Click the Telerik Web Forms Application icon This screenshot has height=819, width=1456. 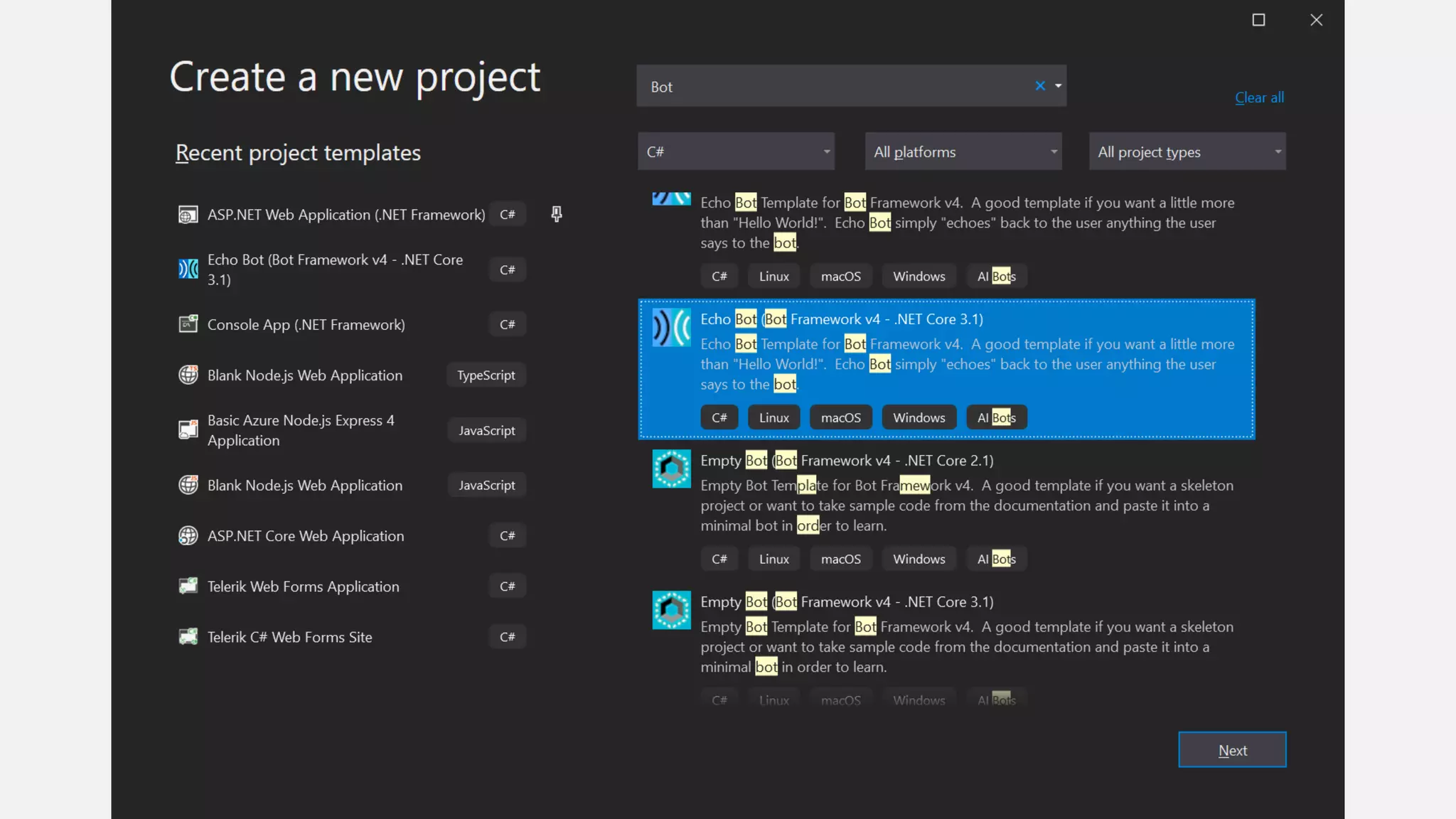tap(188, 586)
